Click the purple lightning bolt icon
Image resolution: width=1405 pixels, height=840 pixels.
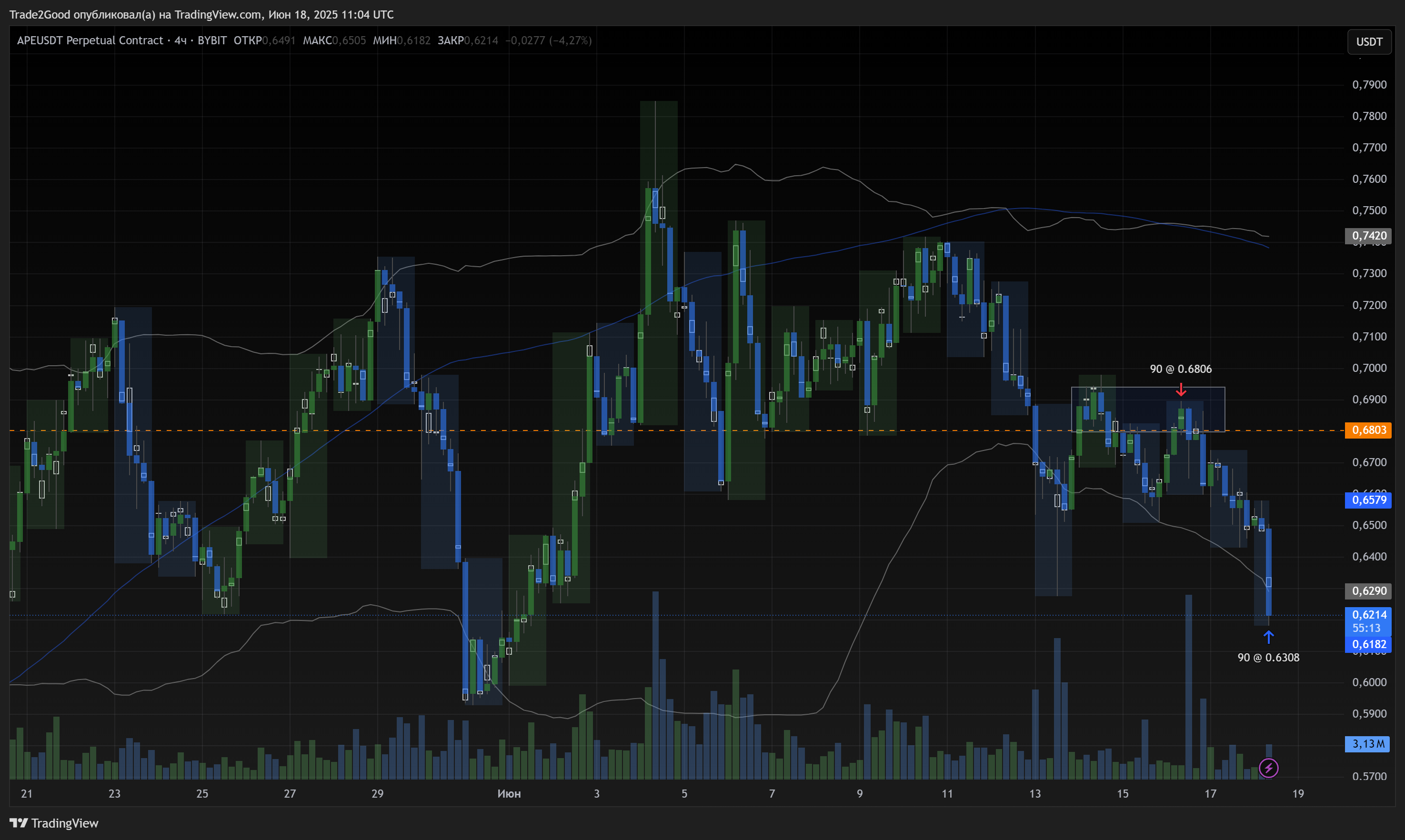(1268, 768)
